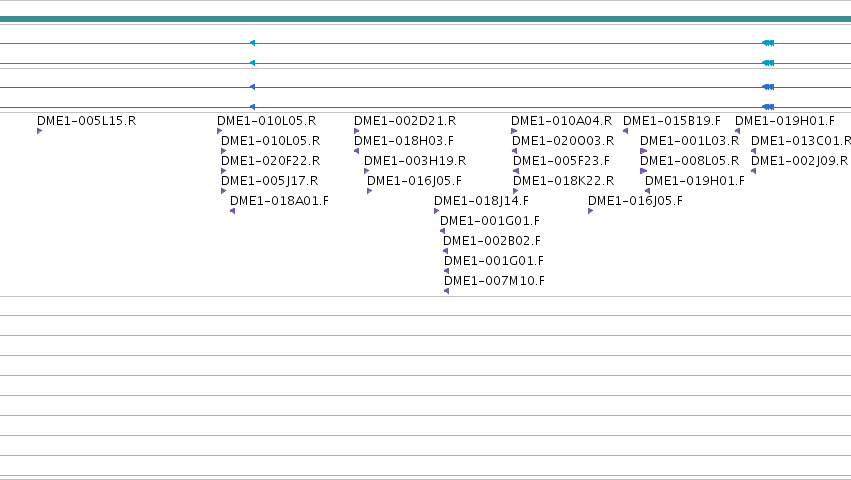Select the DME1-010A04.R feature
851x480 pixels.
pyautogui.click(x=561, y=121)
